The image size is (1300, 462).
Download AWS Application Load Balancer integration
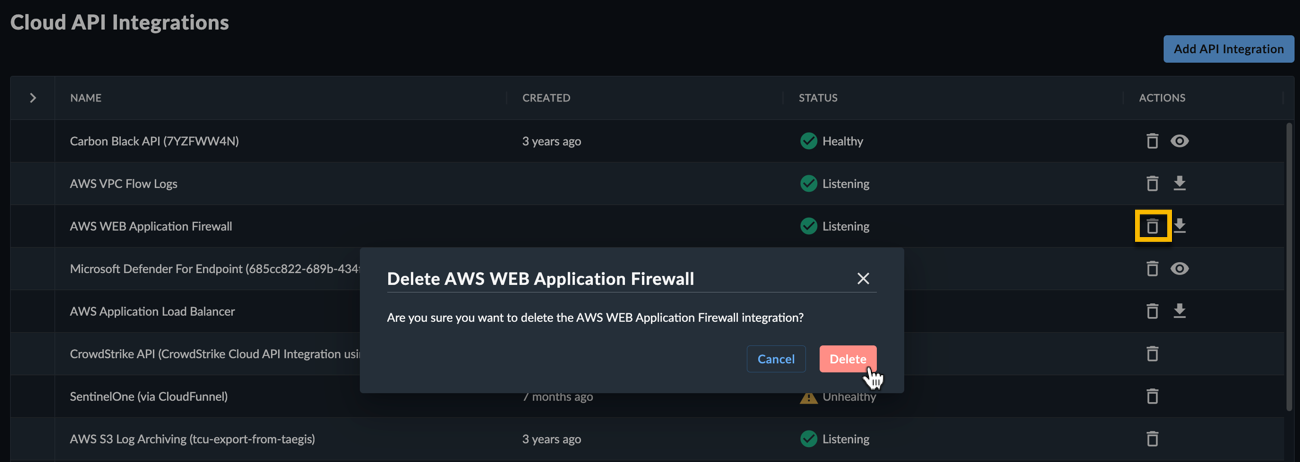click(1180, 311)
